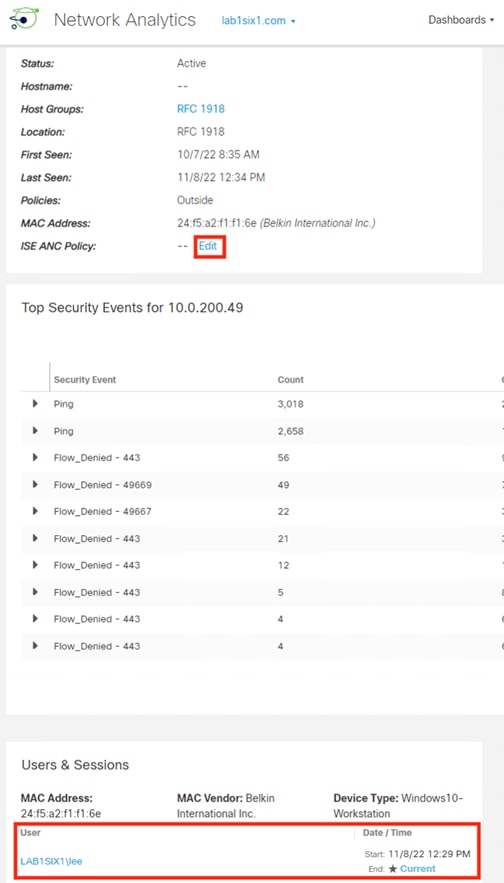504x883 pixels.
Task: Edit the ISE ANC Policy
Action: [208, 246]
